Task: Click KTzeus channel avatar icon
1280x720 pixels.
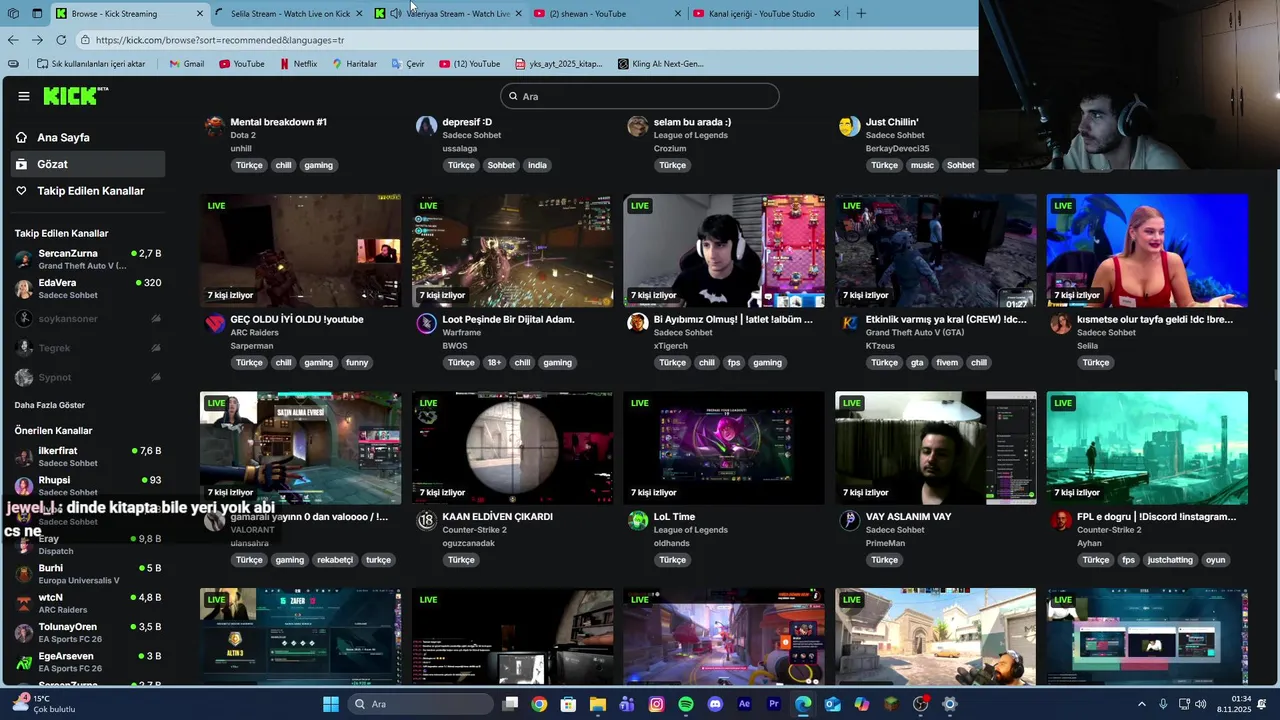Action: click(850, 323)
